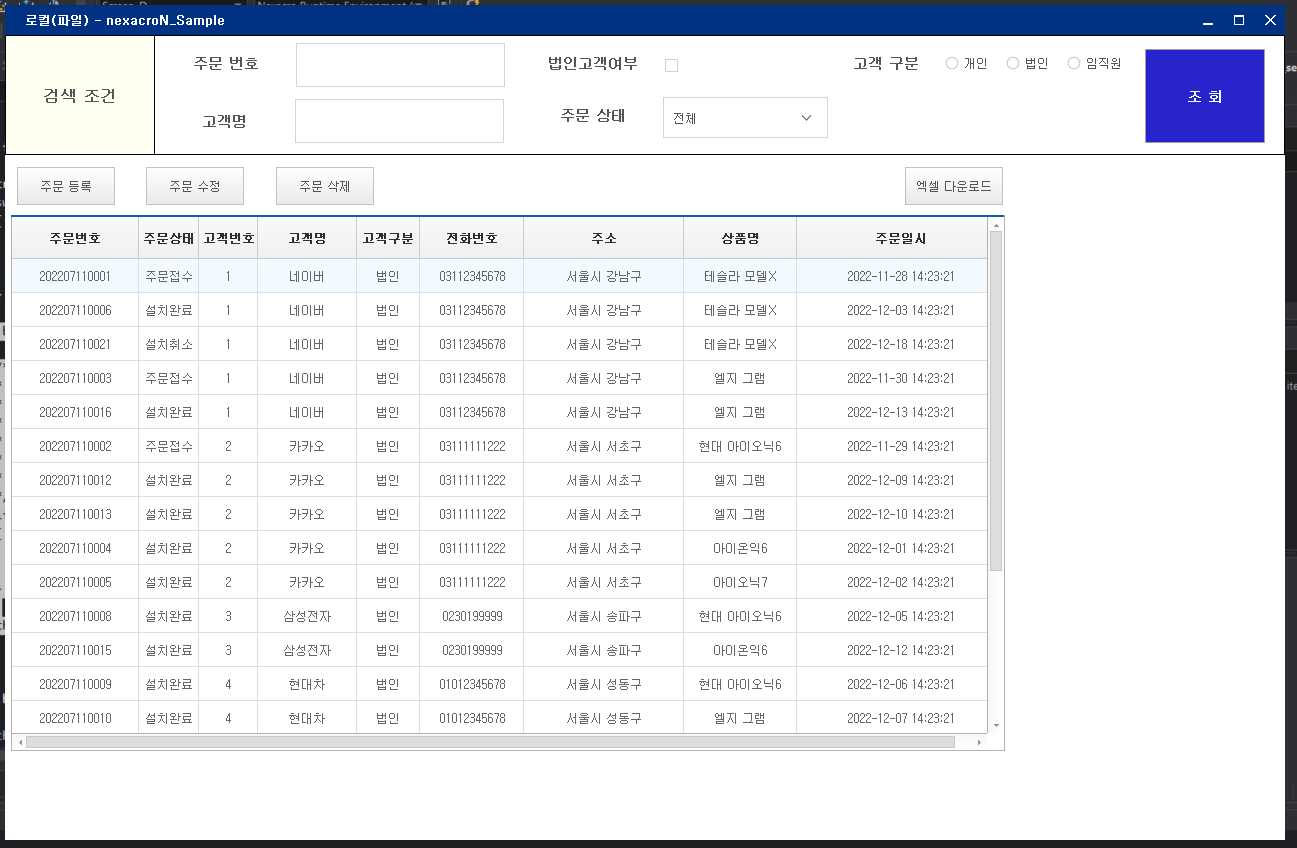This screenshot has height=848, width=1297.
Task: Click the 주문 삭제 button
Action: pyautogui.click(x=325, y=186)
